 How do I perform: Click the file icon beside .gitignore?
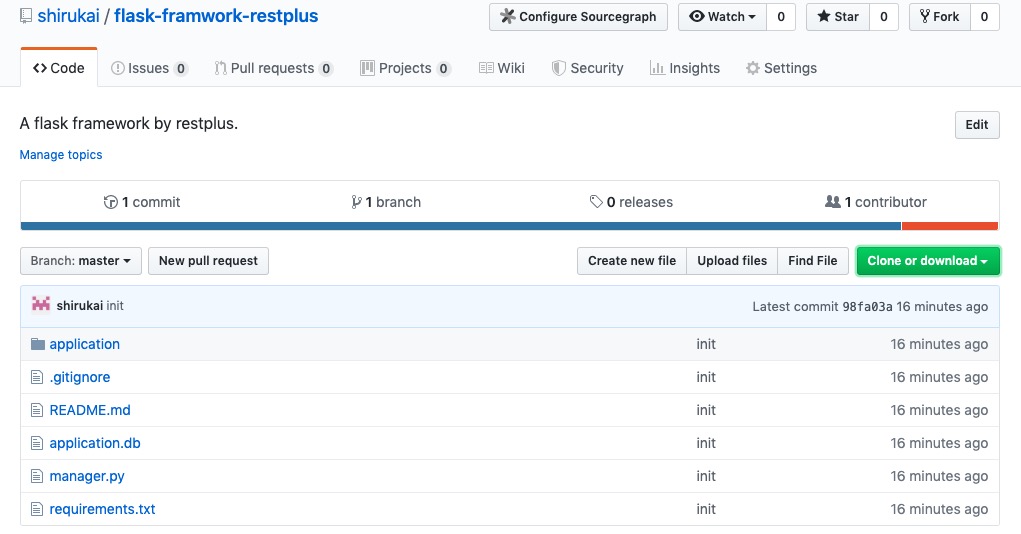click(37, 377)
